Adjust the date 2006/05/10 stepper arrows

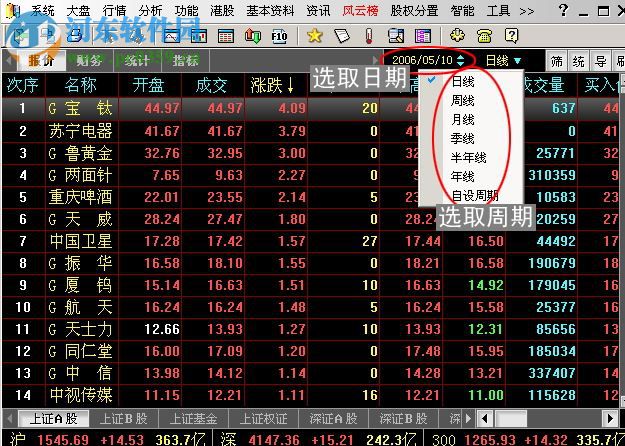tap(461, 61)
